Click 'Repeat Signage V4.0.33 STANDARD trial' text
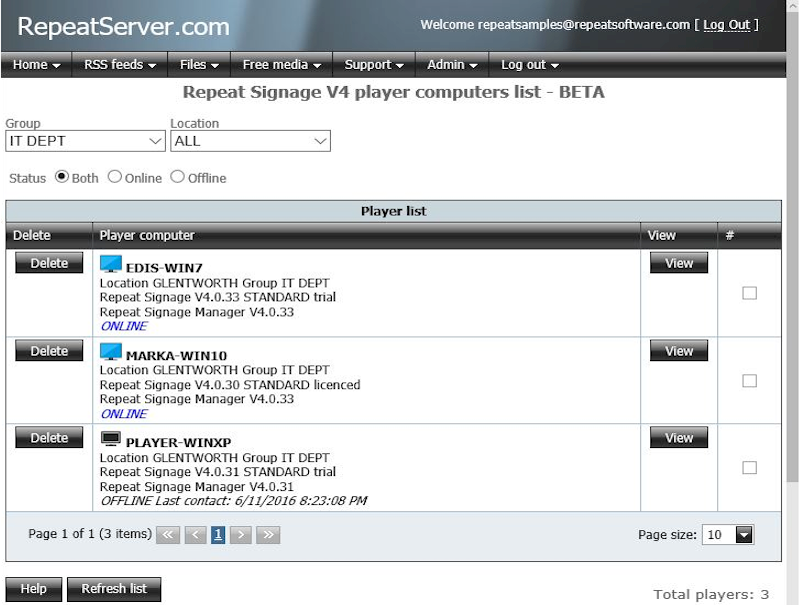 [218, 297]
